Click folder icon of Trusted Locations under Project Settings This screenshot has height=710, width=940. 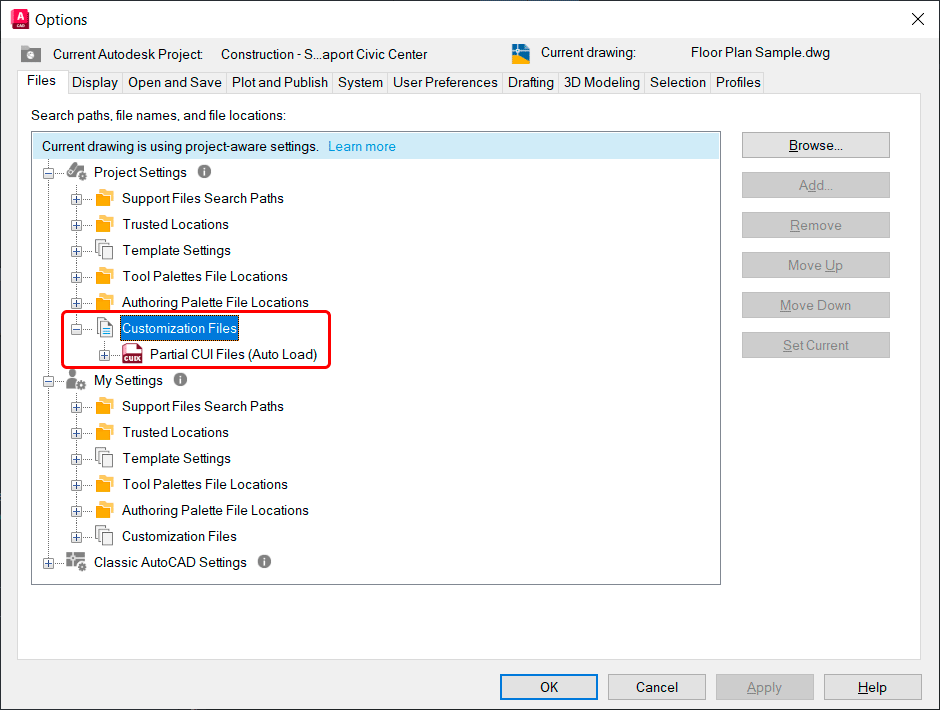pyautogui.click(x=105, y=224)
